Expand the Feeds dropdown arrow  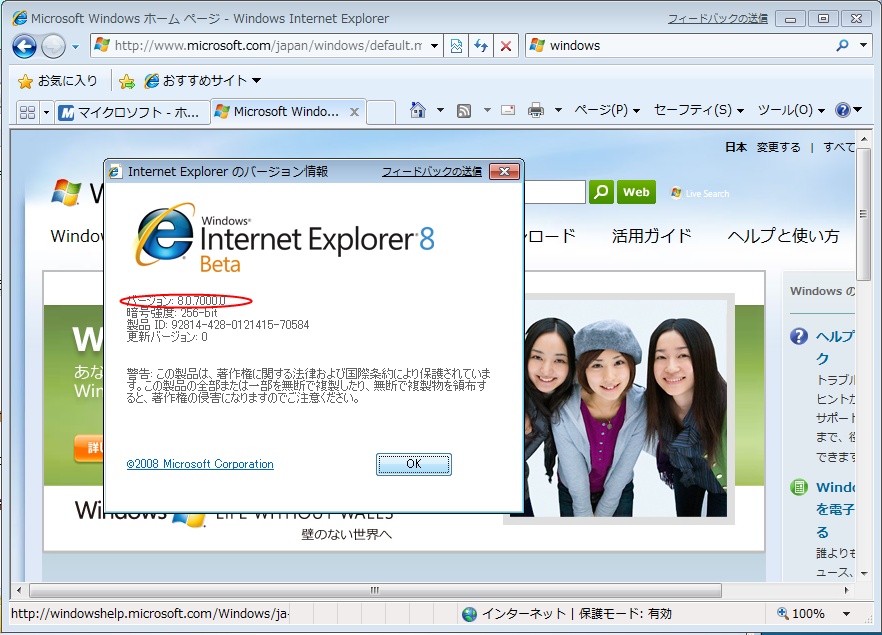tap(487, 110)
